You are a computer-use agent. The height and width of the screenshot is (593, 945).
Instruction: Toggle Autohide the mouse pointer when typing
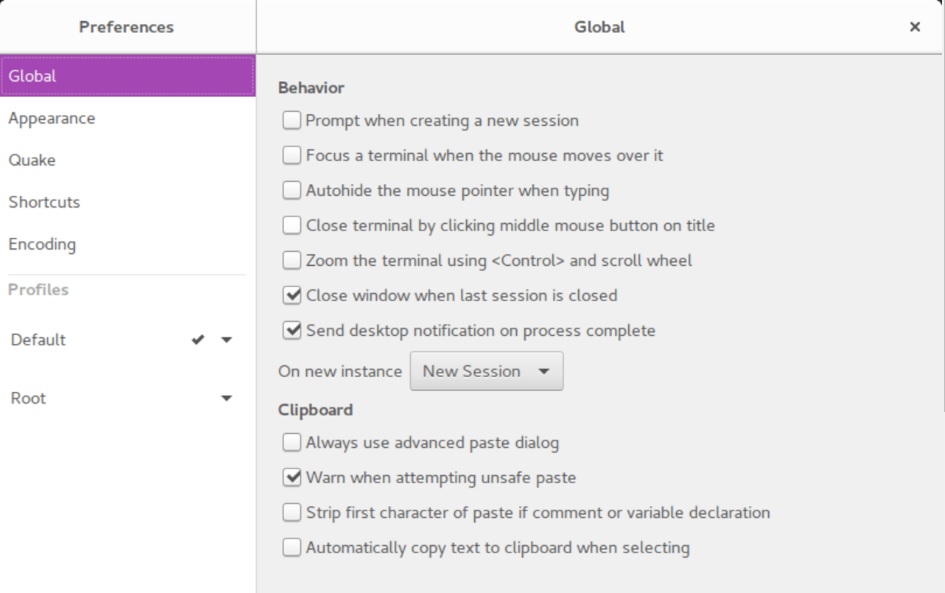click(x=291, y=190)
